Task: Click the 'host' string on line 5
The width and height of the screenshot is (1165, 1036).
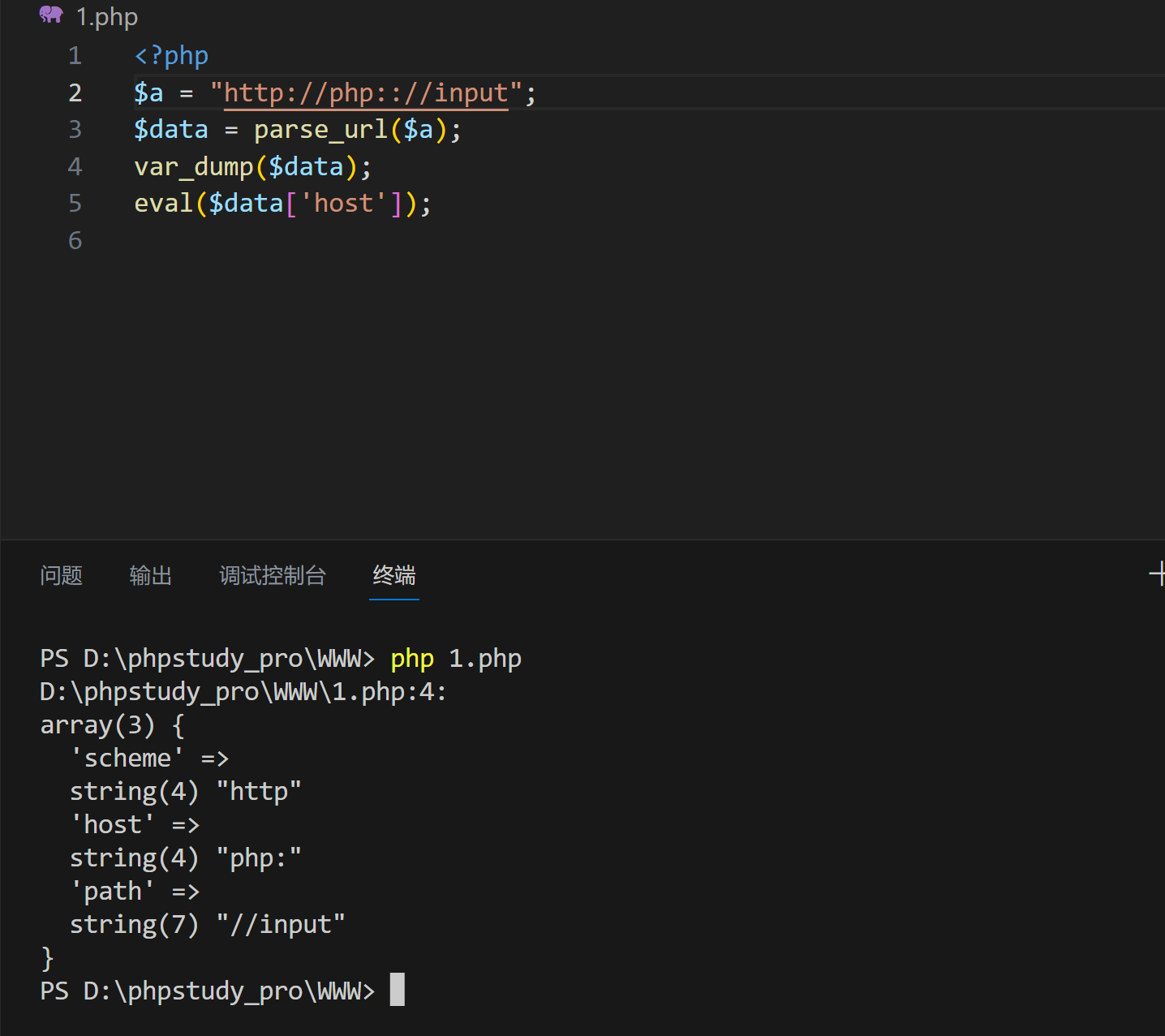Action: click(343, 204)
